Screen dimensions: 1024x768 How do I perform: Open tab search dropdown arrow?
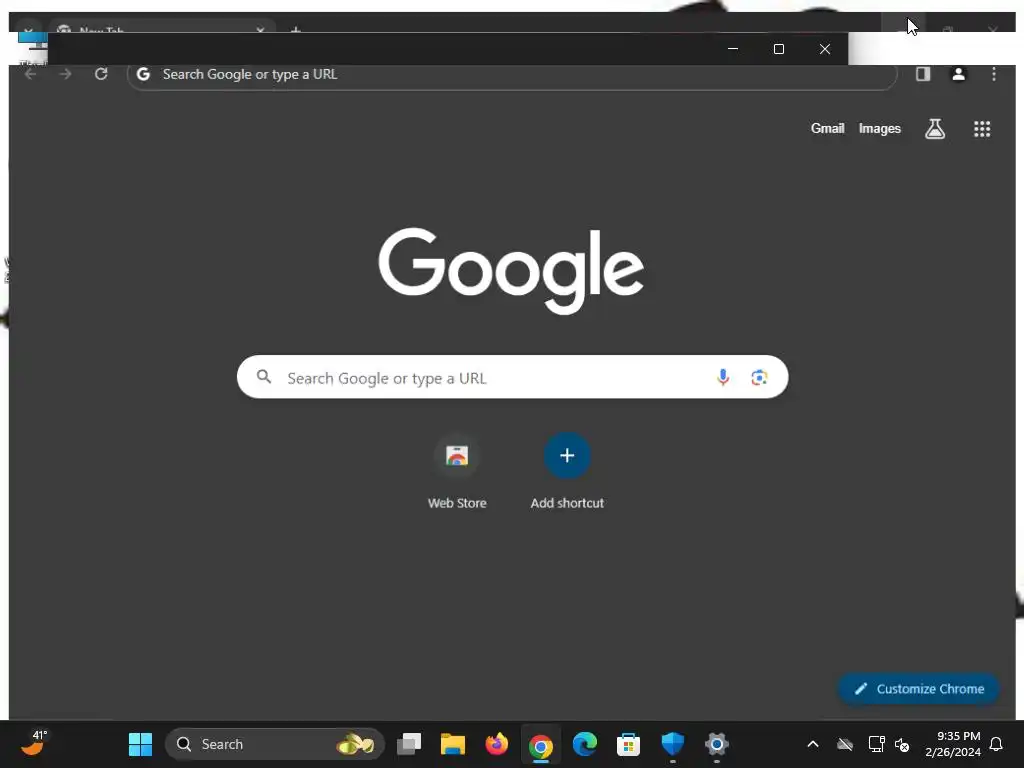tap(28, 29)
